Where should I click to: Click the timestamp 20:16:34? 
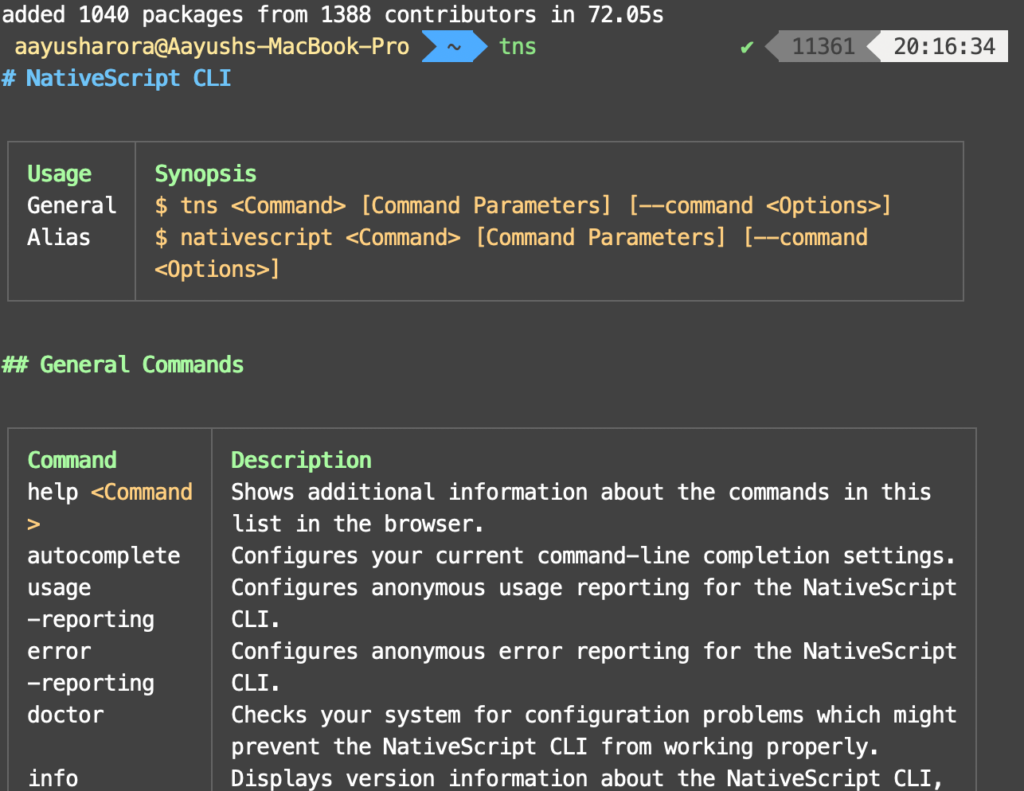click(944, 46)
